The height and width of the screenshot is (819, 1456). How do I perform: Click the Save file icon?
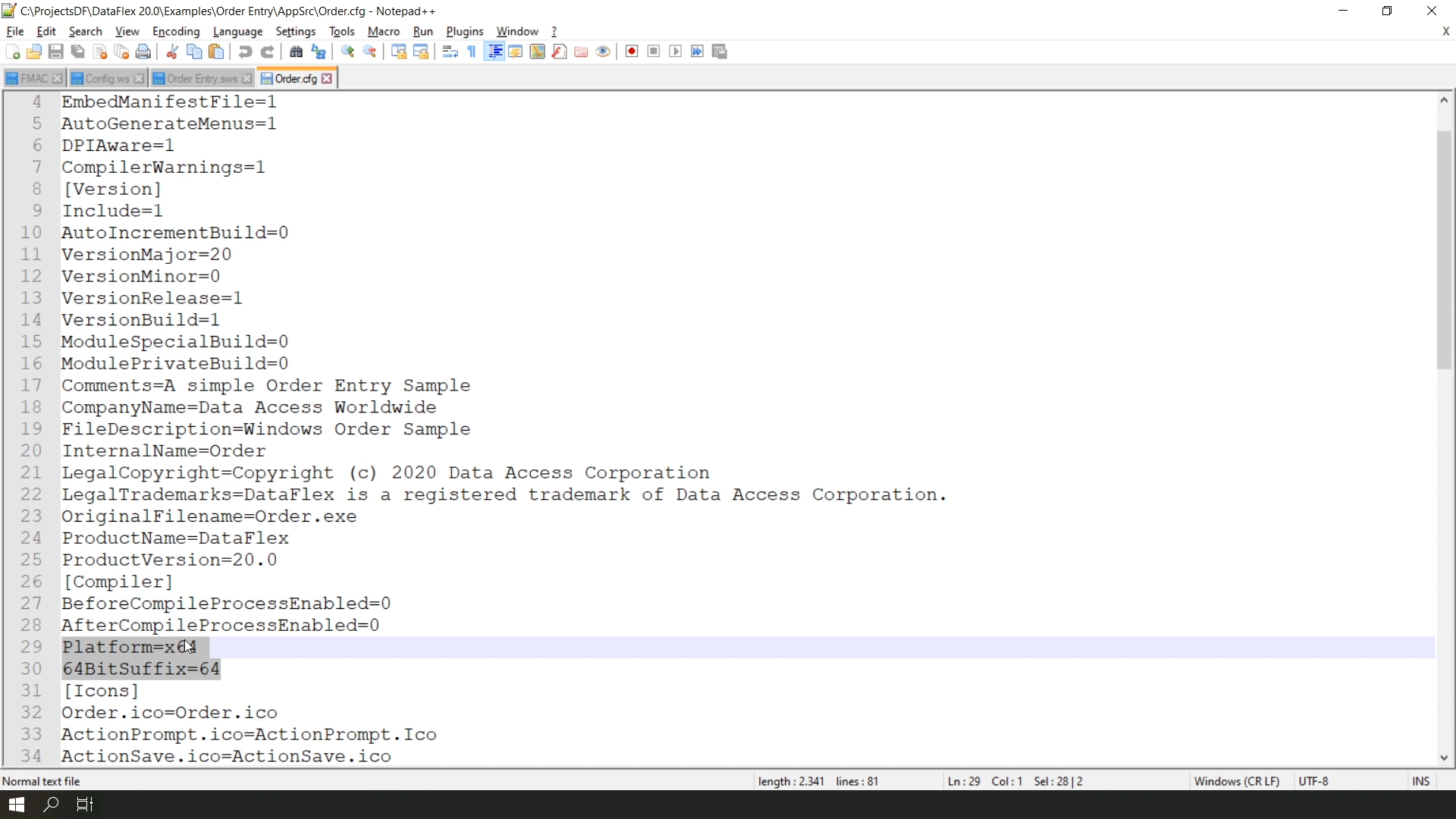click(x=55, y=52)
